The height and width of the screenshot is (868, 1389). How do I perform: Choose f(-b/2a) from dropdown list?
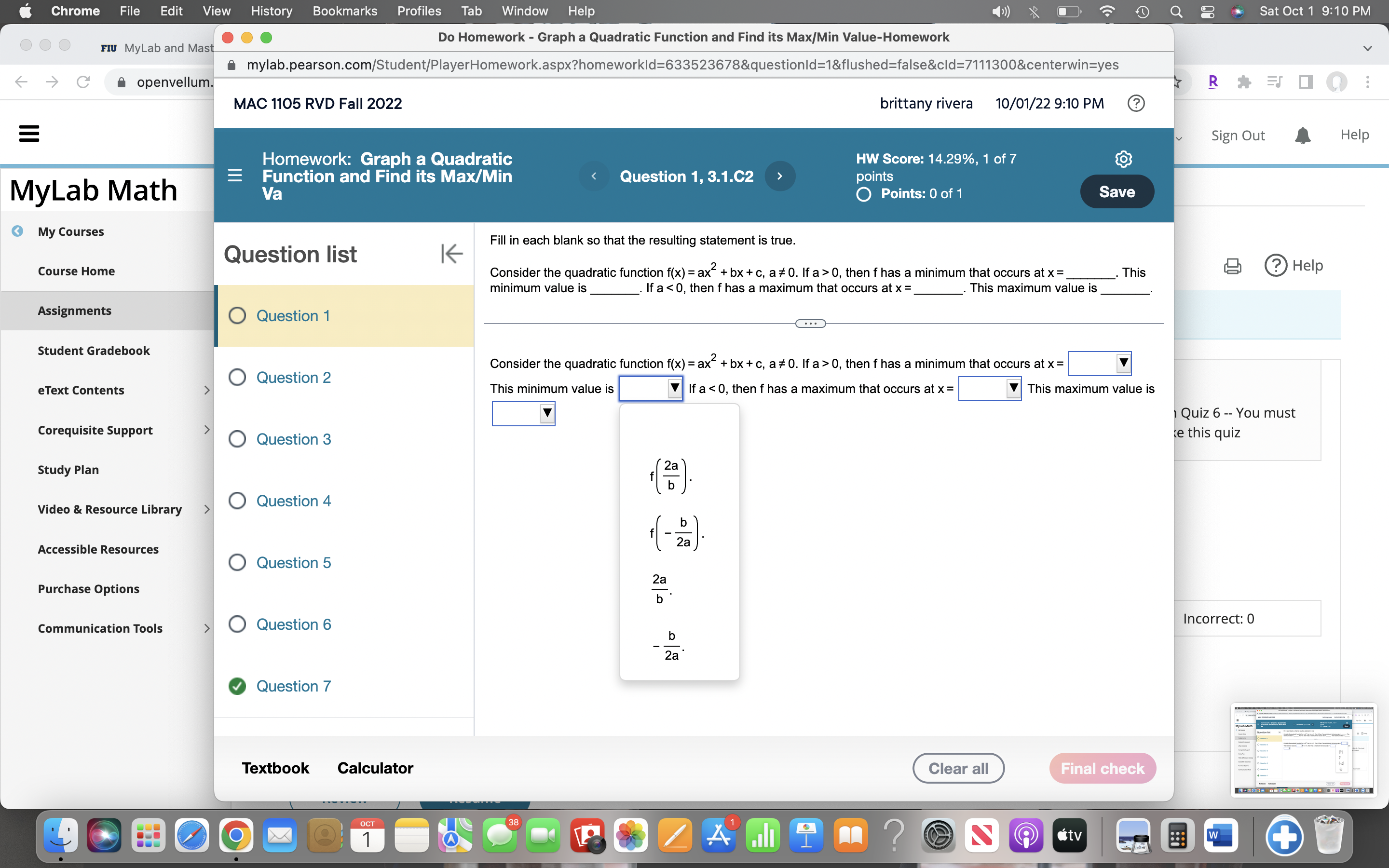click(x=677, y=532)
